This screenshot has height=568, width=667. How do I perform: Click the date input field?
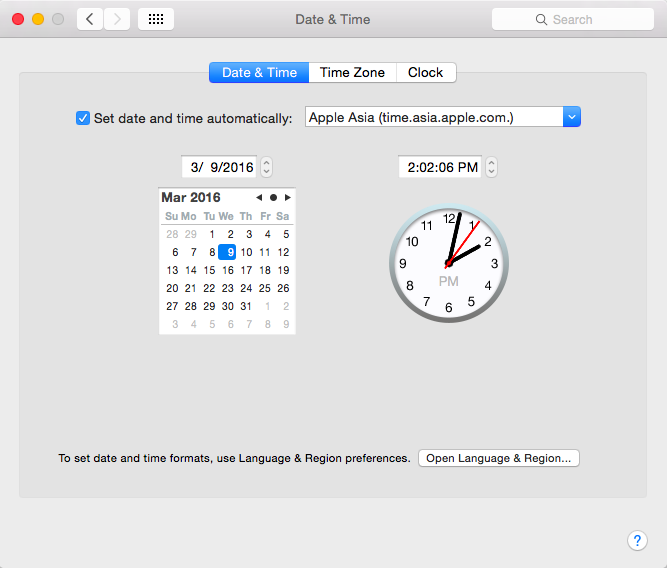220,167
